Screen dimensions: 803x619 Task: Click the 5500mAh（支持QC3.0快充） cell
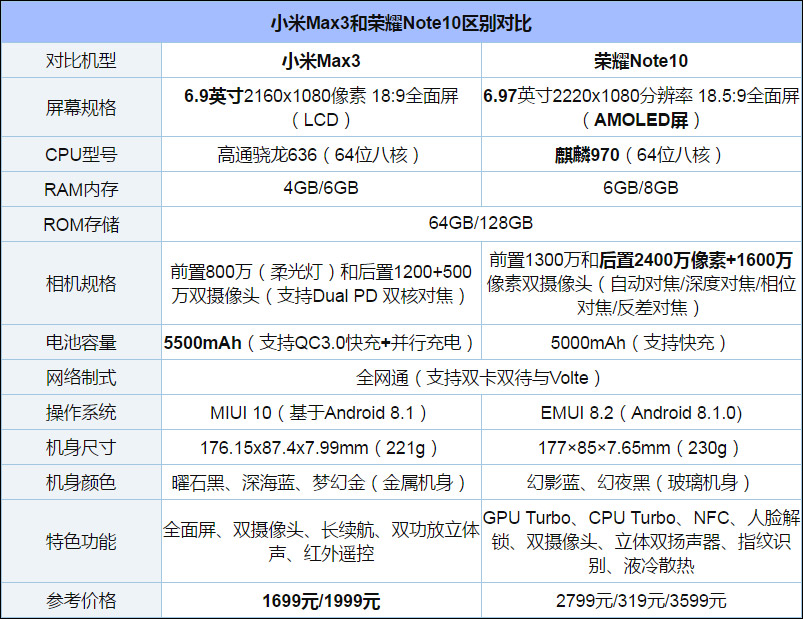click(321, 343)
